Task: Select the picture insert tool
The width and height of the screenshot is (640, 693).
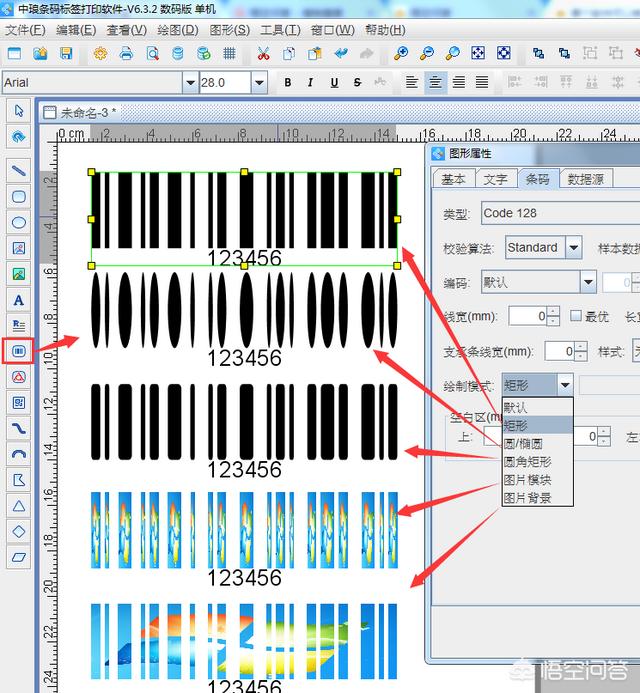Action: [19, 274]
